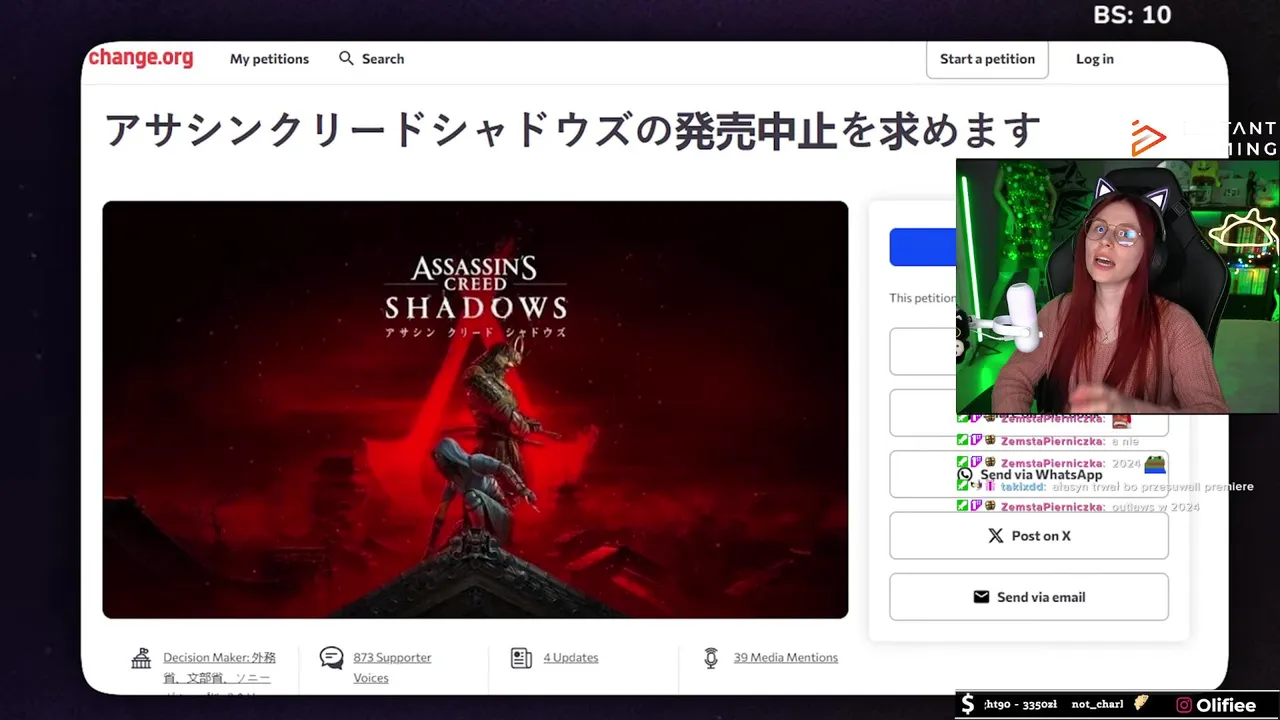The height and width of the screenshot is (720, 1280).
Task: Click the Send via WhatsApp button
Action: pos(1028,474)
